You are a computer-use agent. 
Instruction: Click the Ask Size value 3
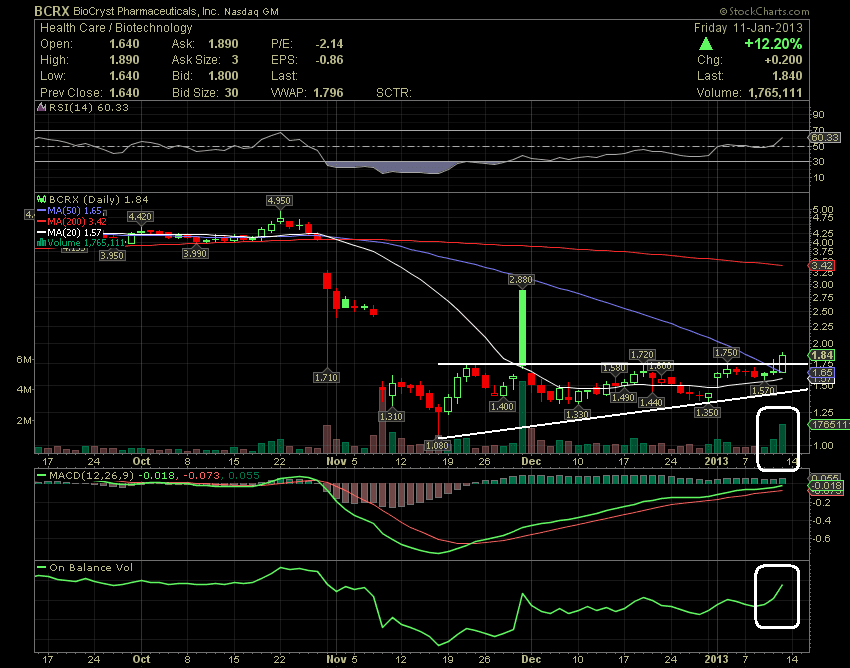click(235, 60)
